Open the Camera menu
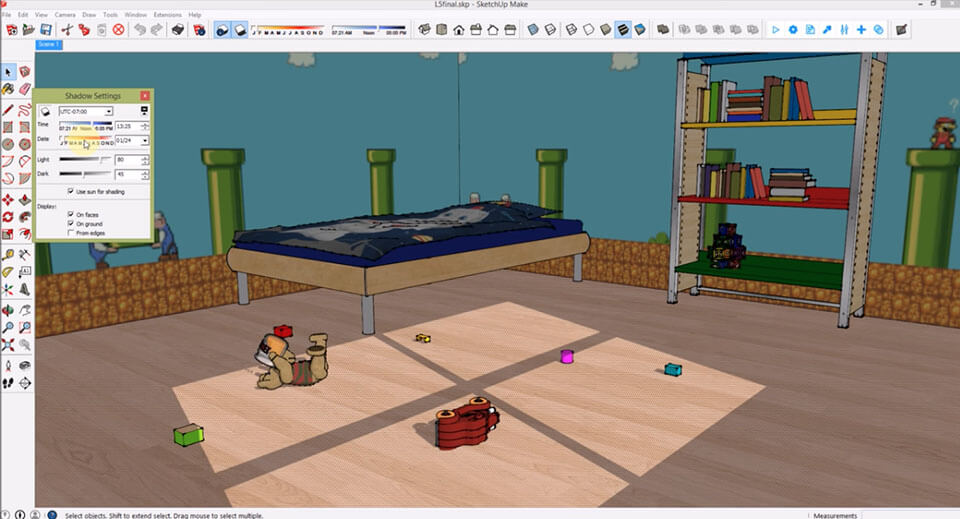Screen dimensions: 960x519 (x=64, y=15)
